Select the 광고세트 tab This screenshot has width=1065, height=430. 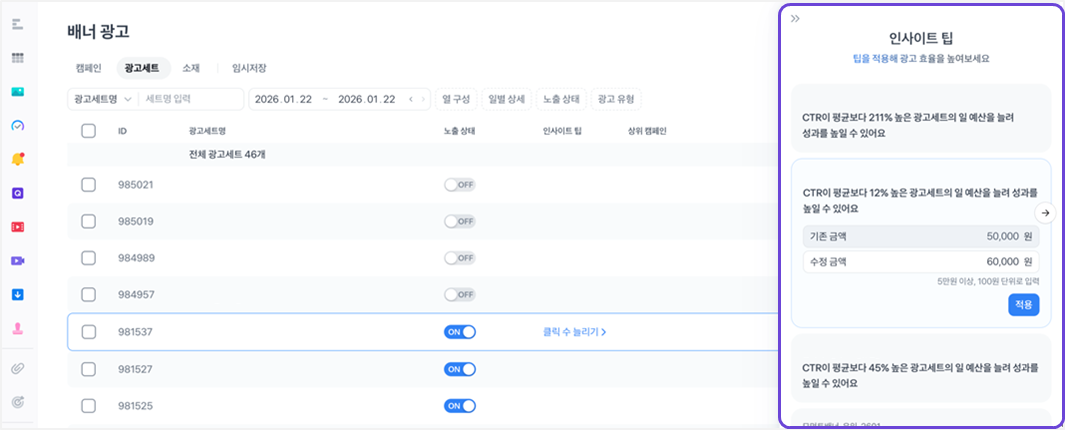pyautogui.click(x=143, y=68)
